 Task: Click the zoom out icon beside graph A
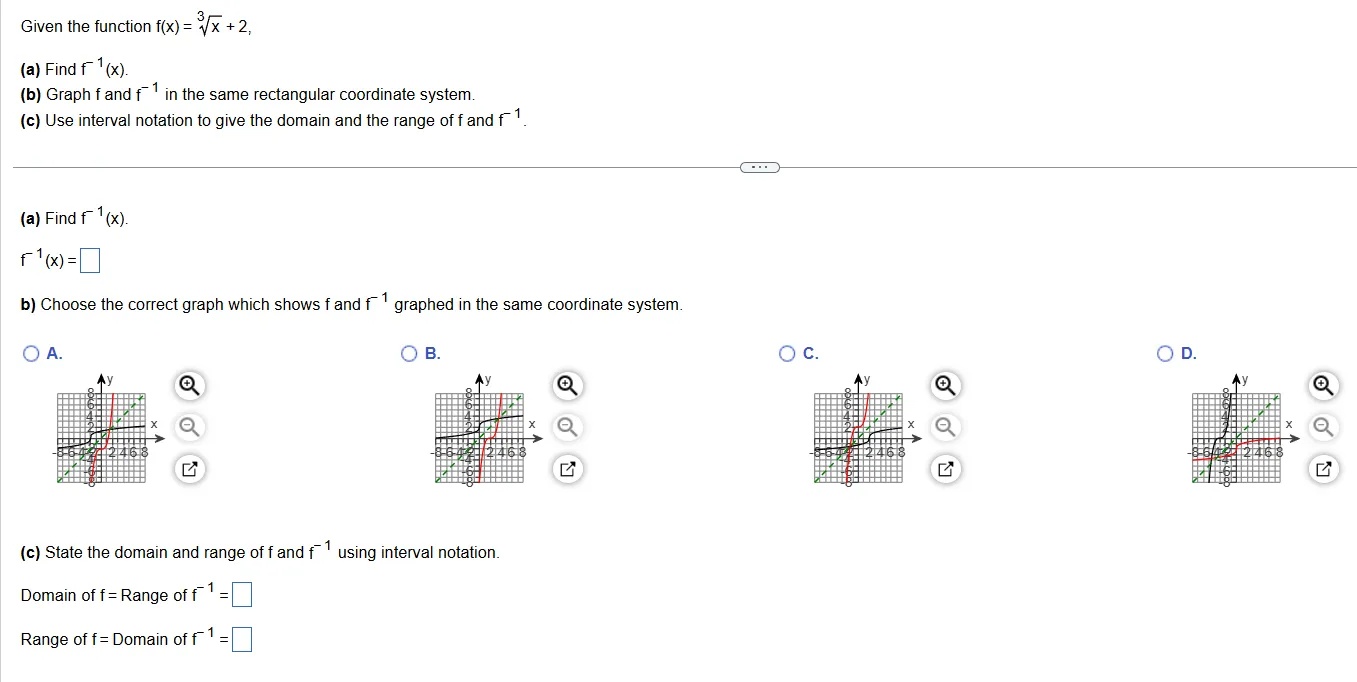(189, 427)
